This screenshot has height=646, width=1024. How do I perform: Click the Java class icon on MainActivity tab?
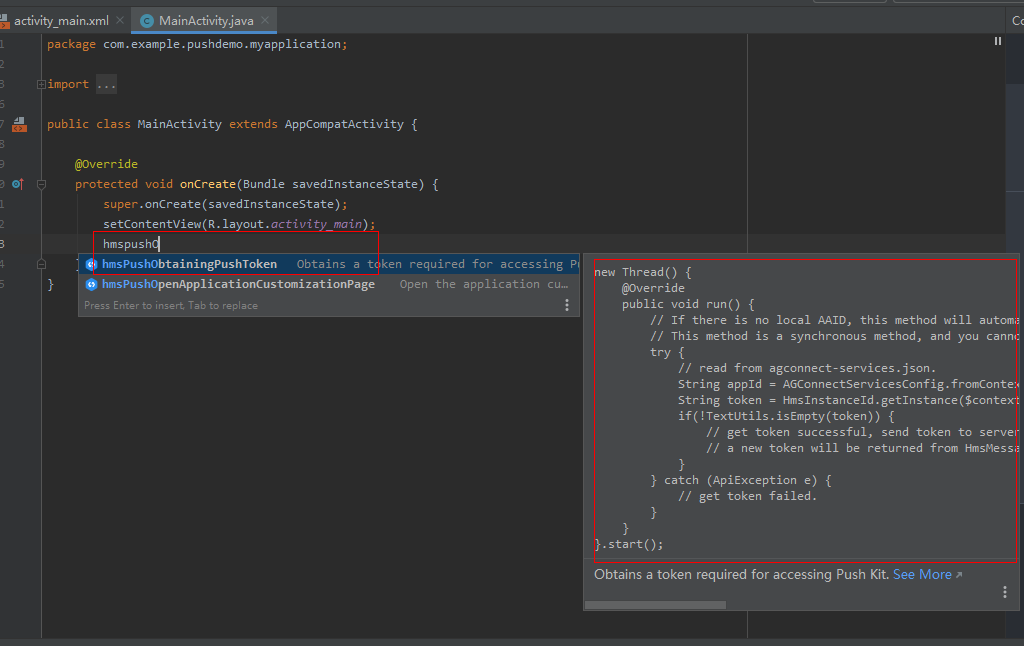(147, 20)
